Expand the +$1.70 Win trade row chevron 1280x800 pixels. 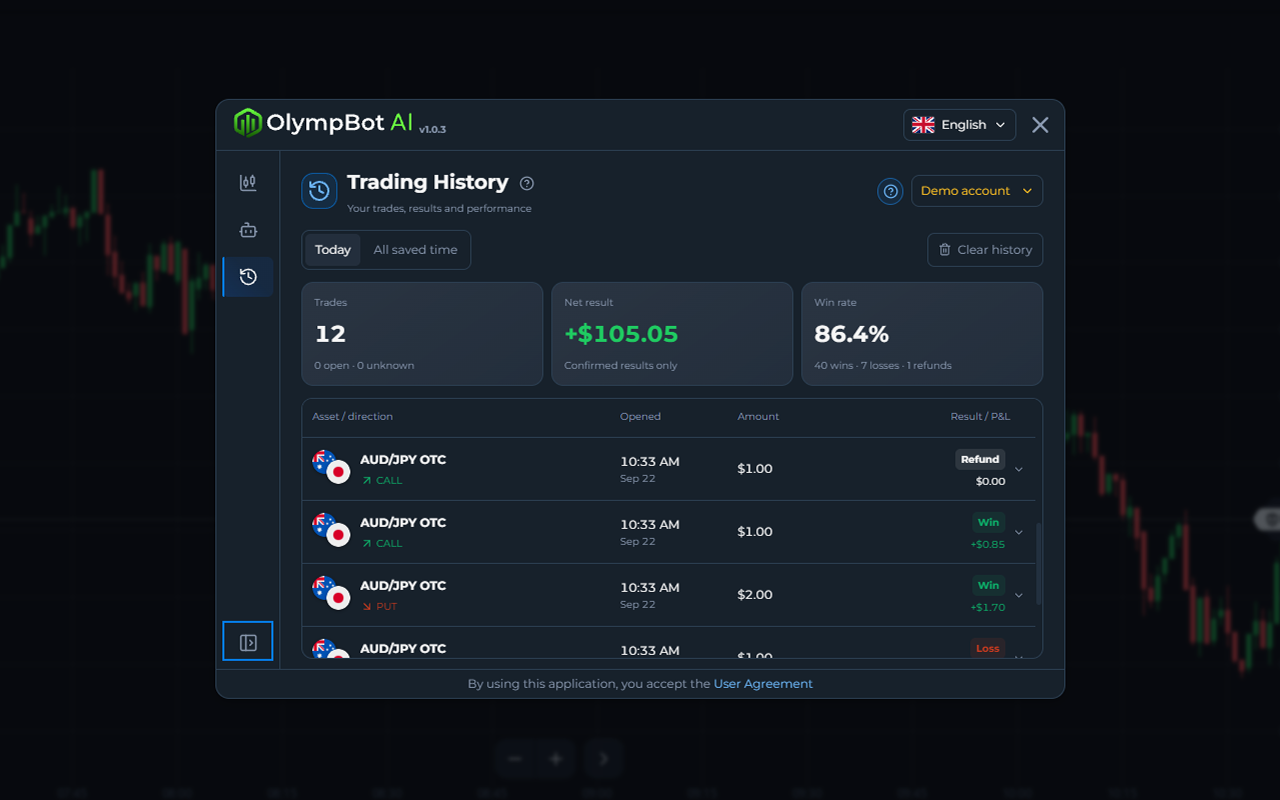(x=1019, y=595)
